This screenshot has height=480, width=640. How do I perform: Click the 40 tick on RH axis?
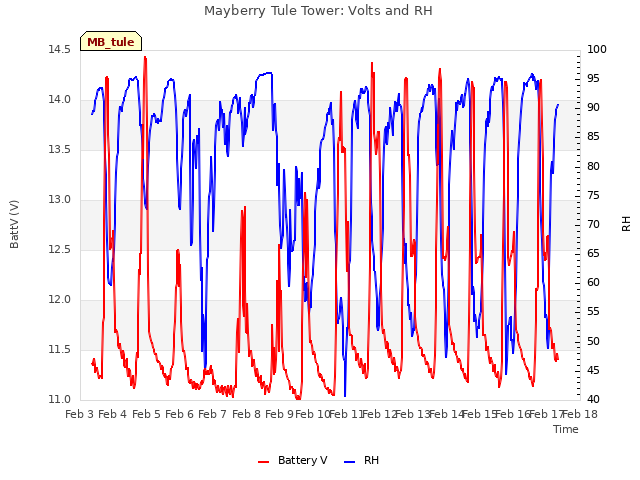593,400
